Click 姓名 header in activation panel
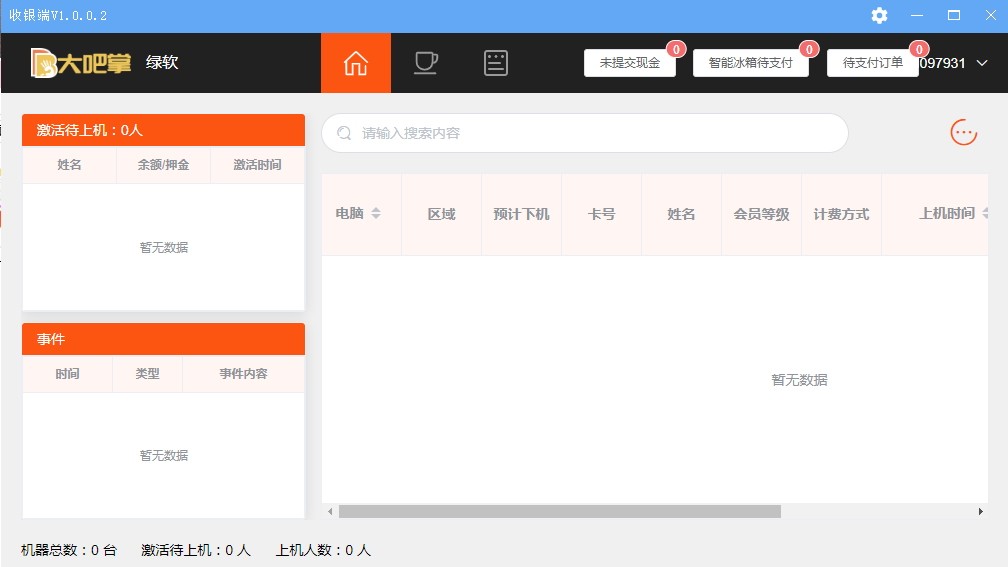 click(69, 165)
